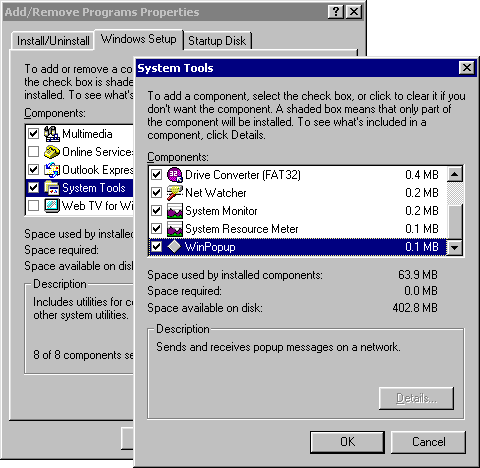Click the 402.8 MB available value
The image size is (480, 468).
tap(415, 308)
